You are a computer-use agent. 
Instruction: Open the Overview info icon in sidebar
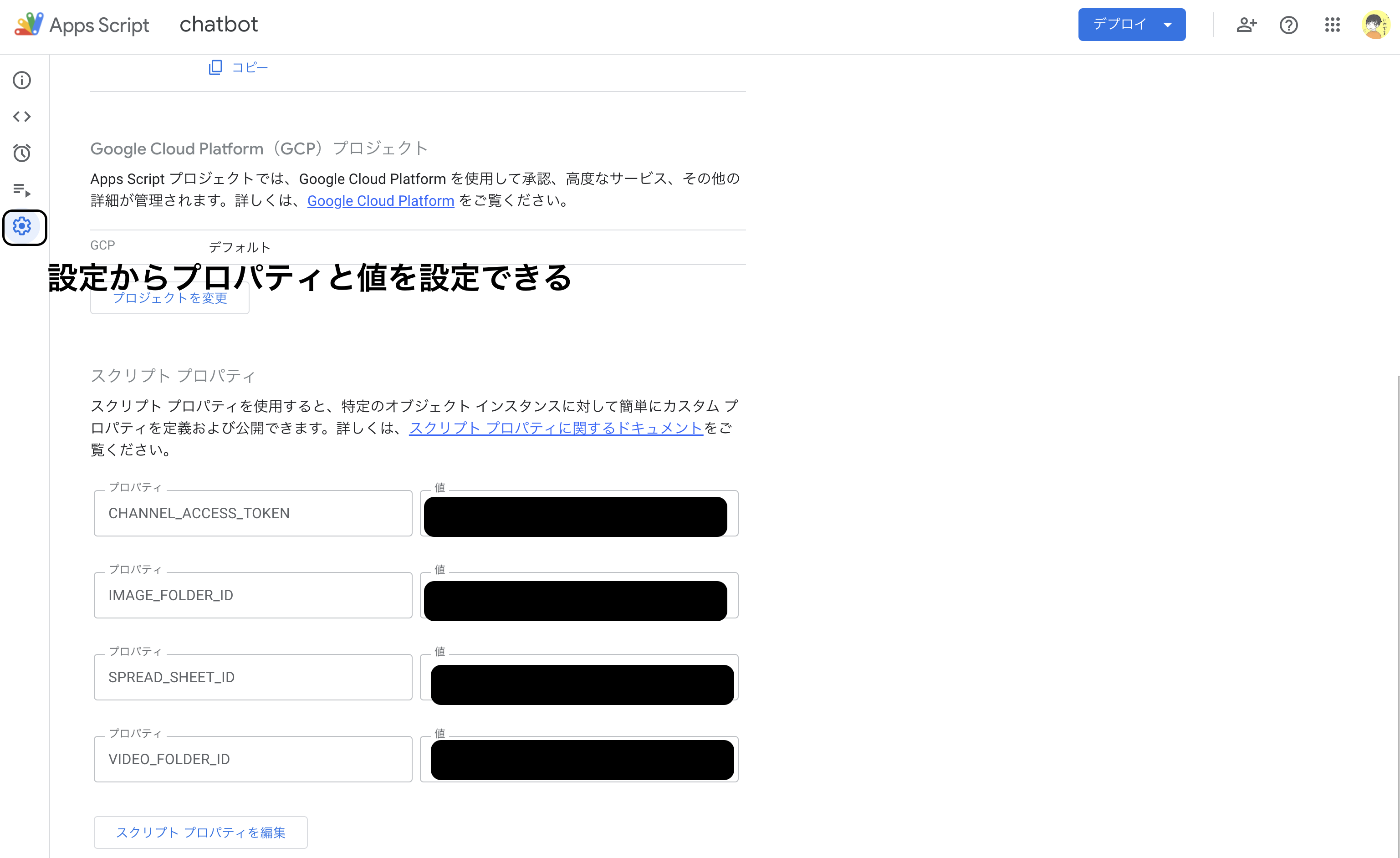21,80
